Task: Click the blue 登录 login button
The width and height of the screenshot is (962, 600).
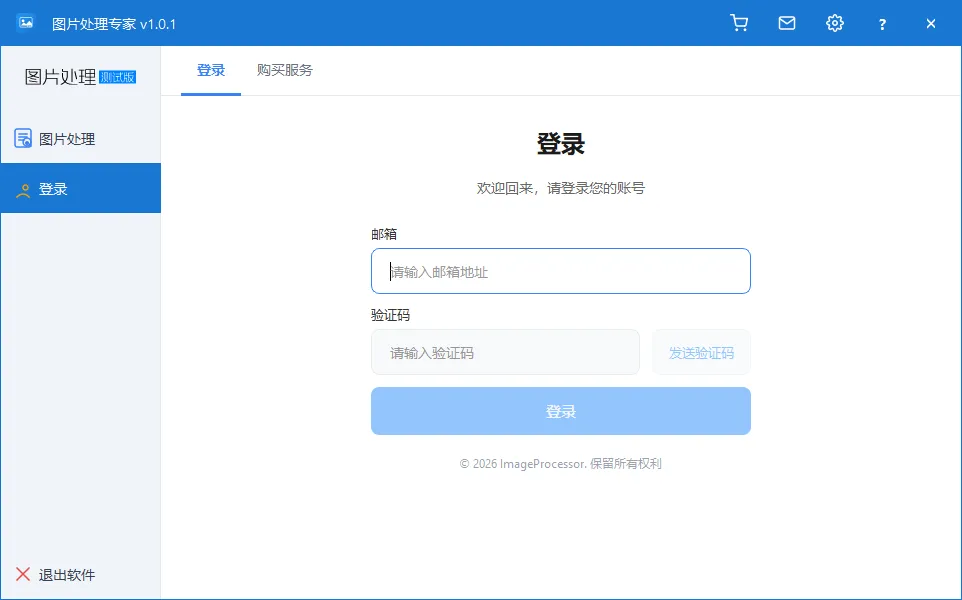Action: tap(560, 410)
